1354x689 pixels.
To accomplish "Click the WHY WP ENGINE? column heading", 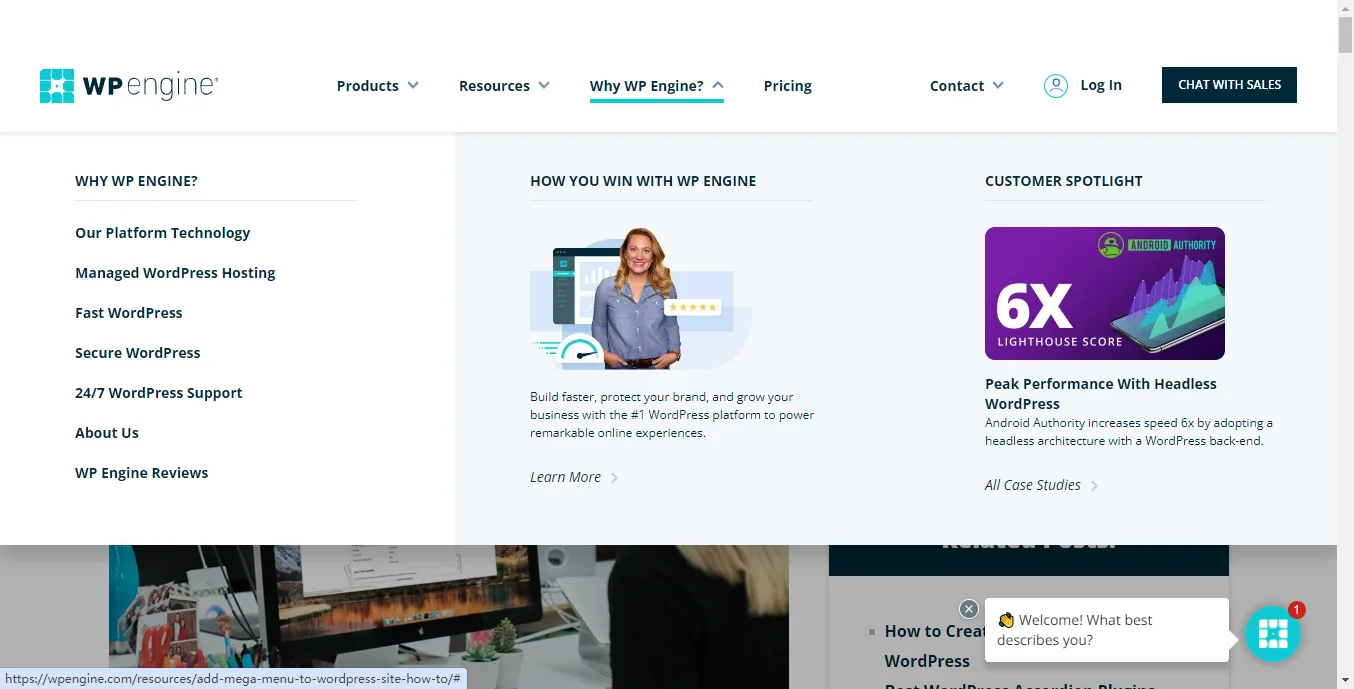I will 136,181.
